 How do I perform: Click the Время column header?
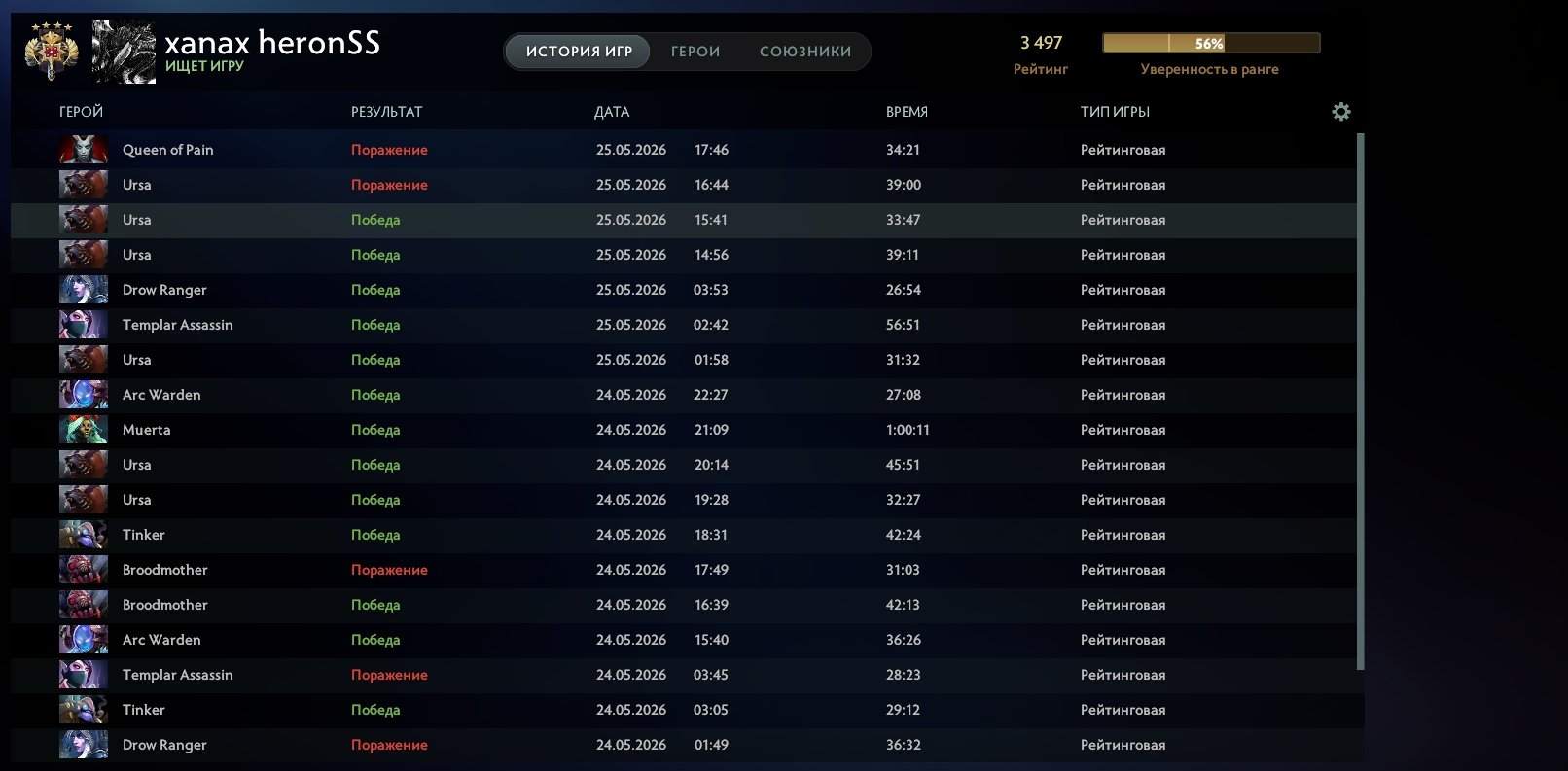[x=907, y=112]
